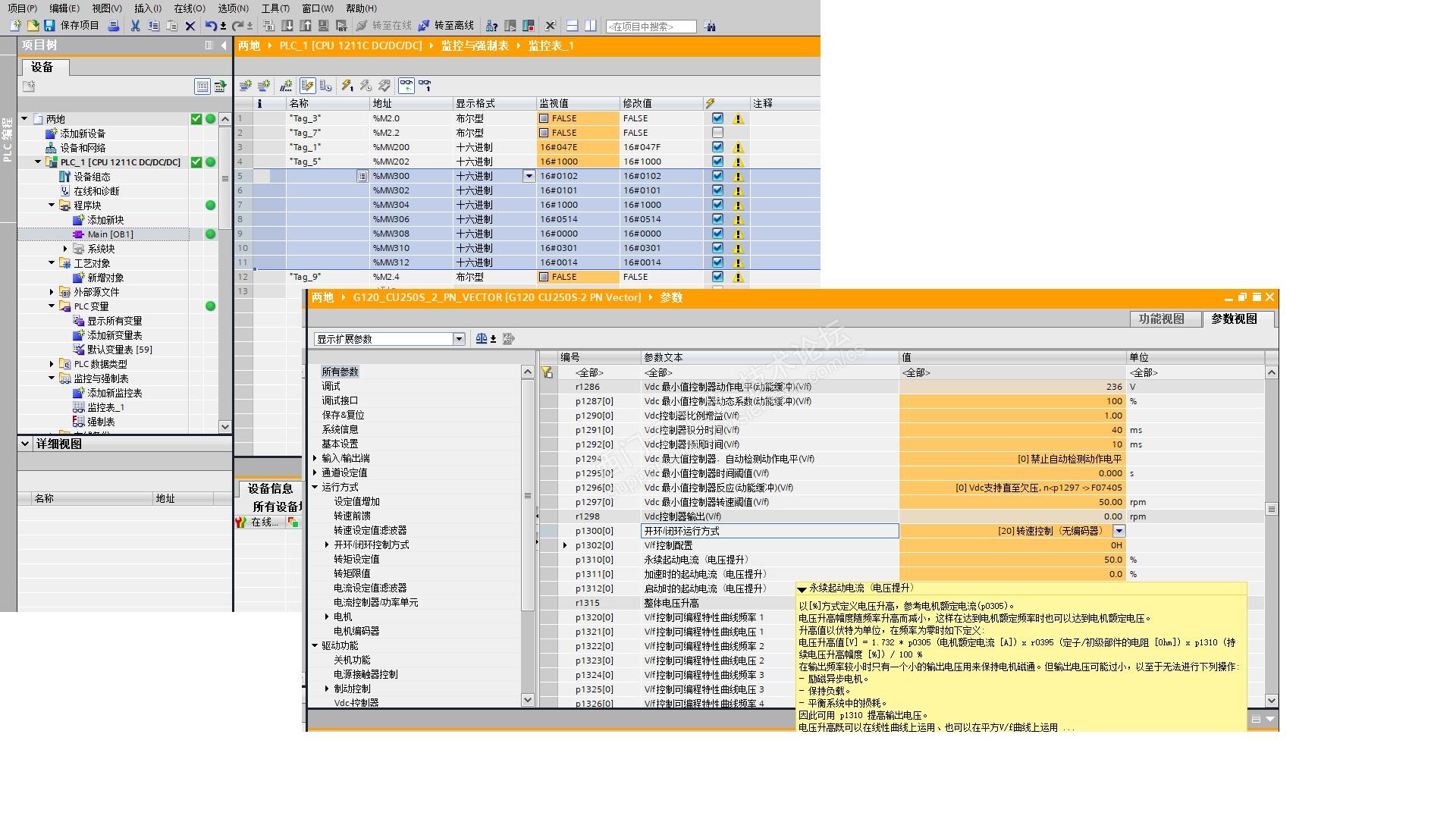Click the parameter comparison scale icon
Image resolution: width=1456 pixels, height=819 pixels.
(482, 339)
